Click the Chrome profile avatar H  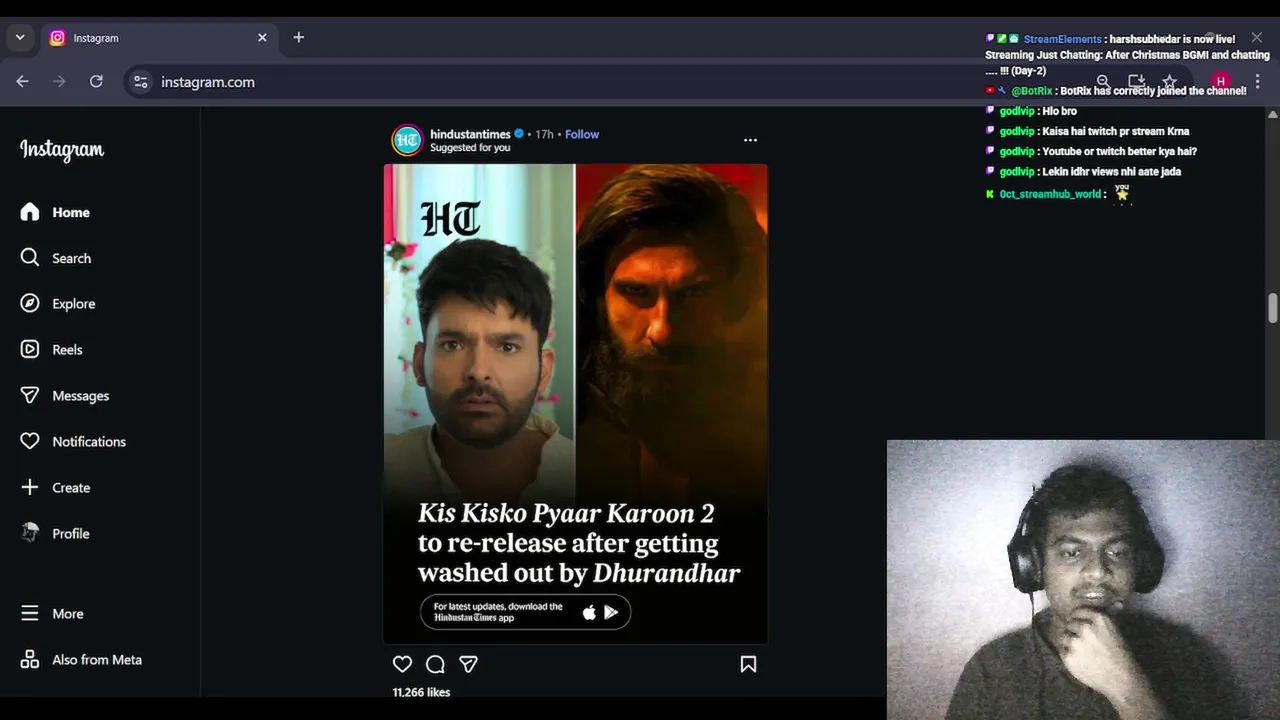(1220, 82)
